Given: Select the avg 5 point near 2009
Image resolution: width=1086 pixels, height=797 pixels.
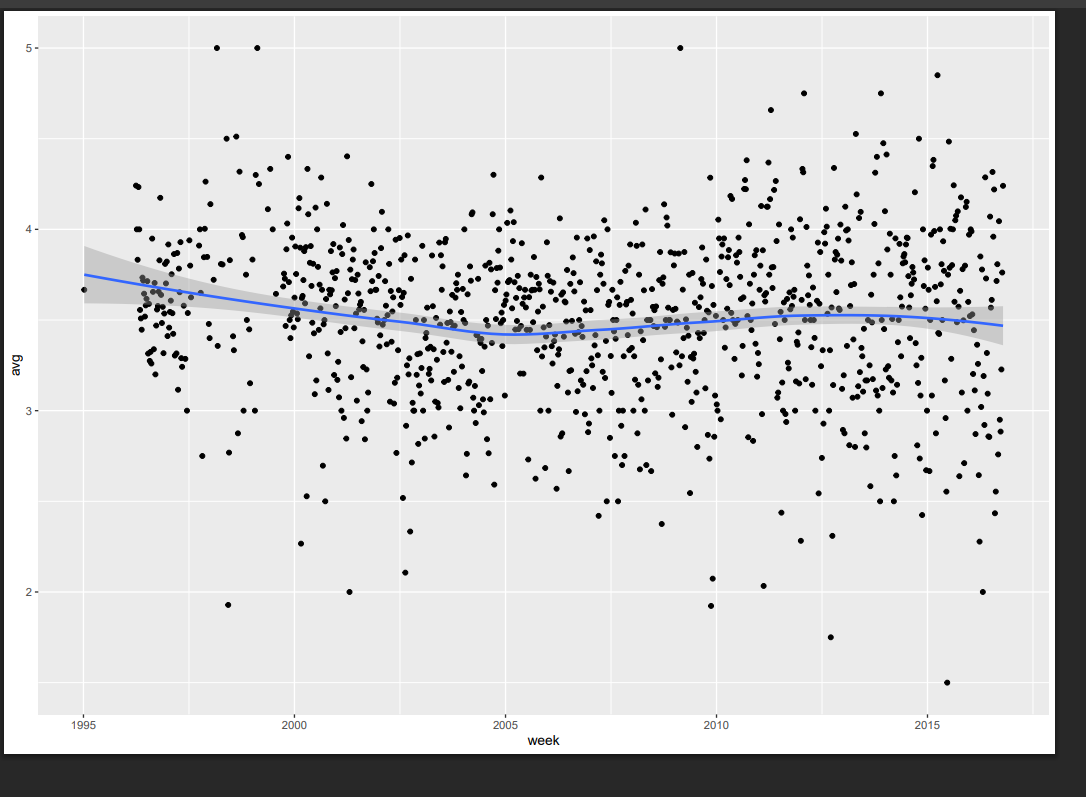Looking at the screenshot, I should pos(680,48).
